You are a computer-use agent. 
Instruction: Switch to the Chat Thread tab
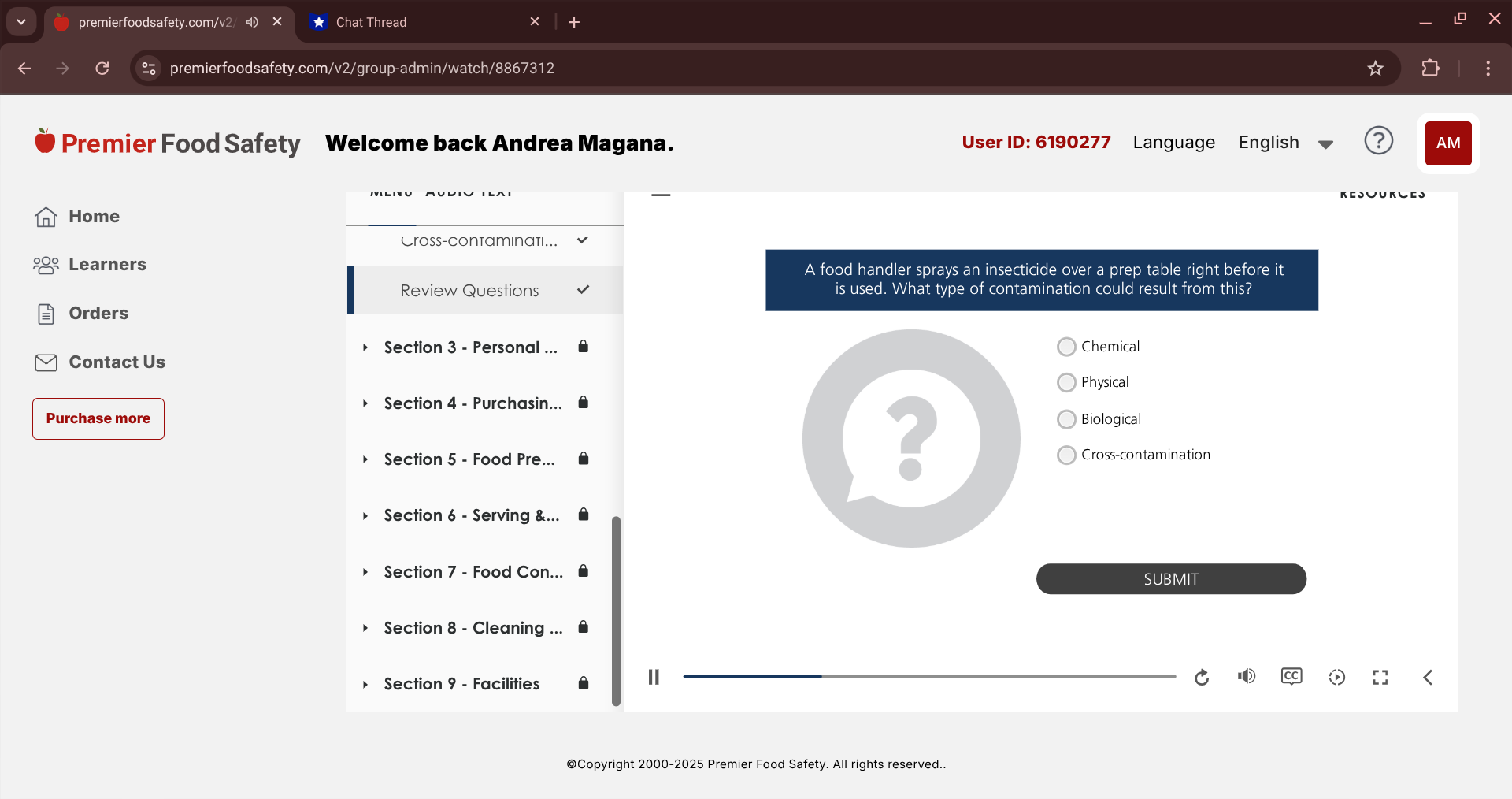[x=425, y=22]
